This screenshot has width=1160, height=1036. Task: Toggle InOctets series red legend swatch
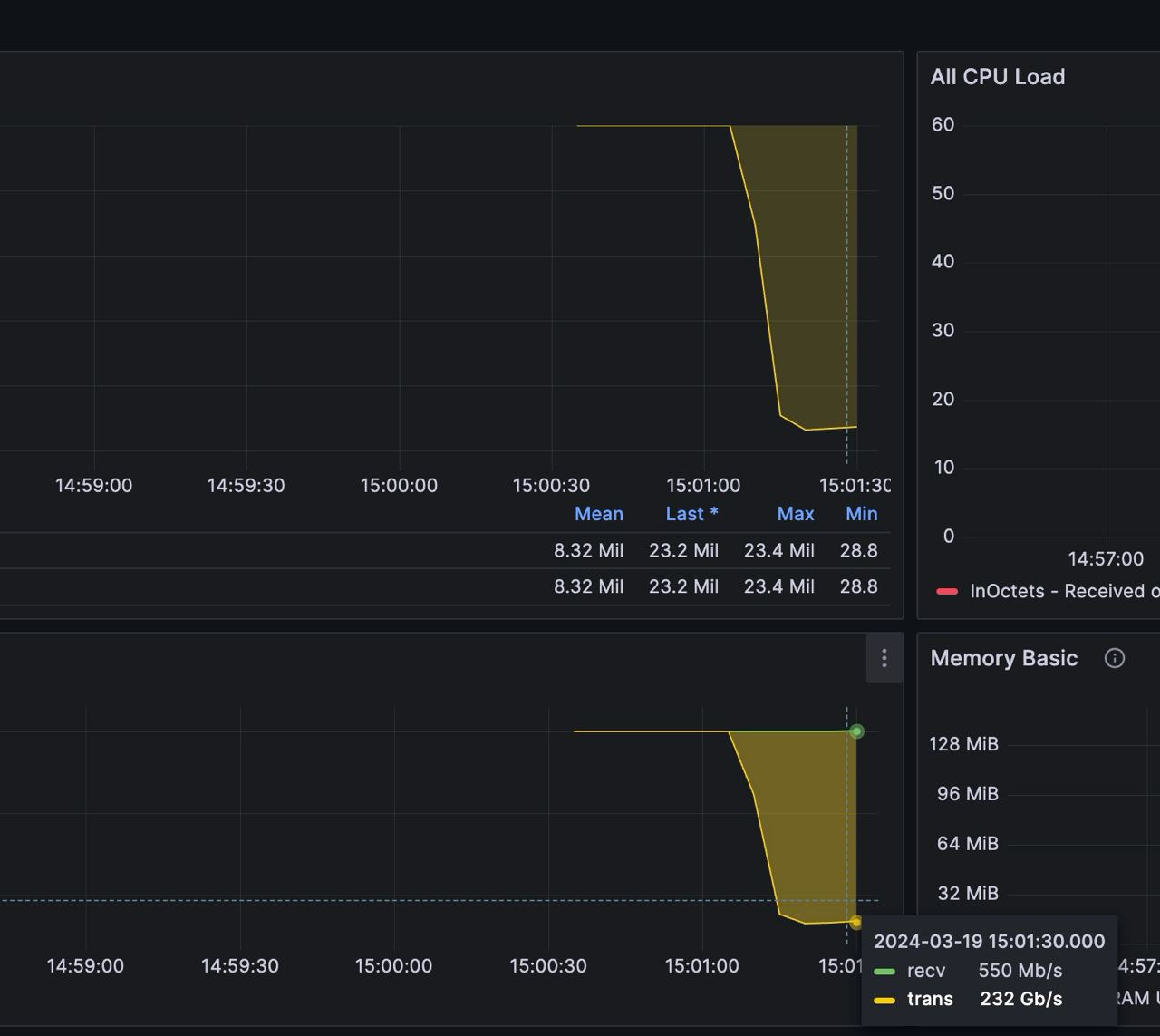pos(947,592)
